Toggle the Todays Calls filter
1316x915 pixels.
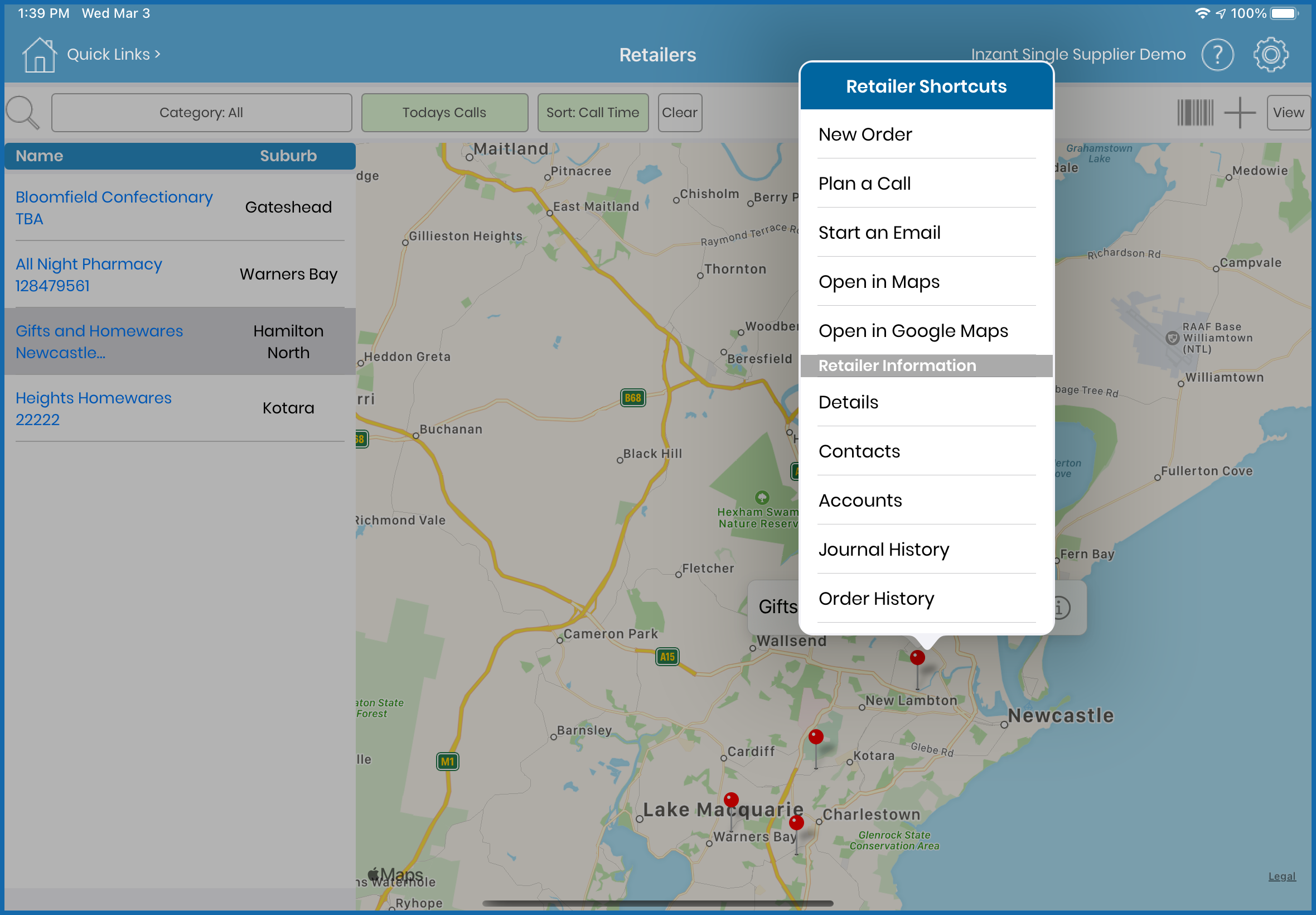pos(444,112)
